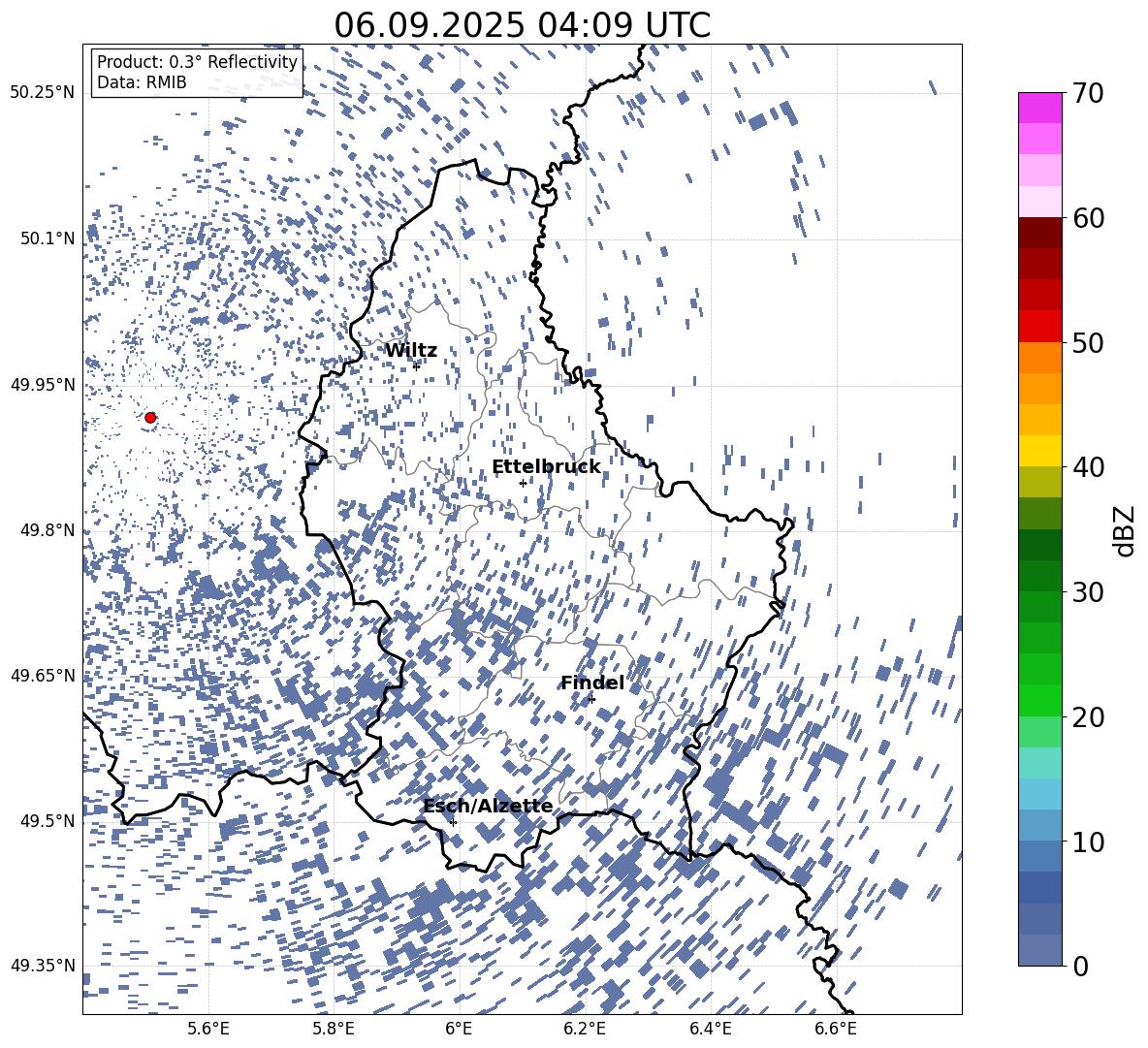Click the 6.6°E longitude label

tap(836, 1030)
